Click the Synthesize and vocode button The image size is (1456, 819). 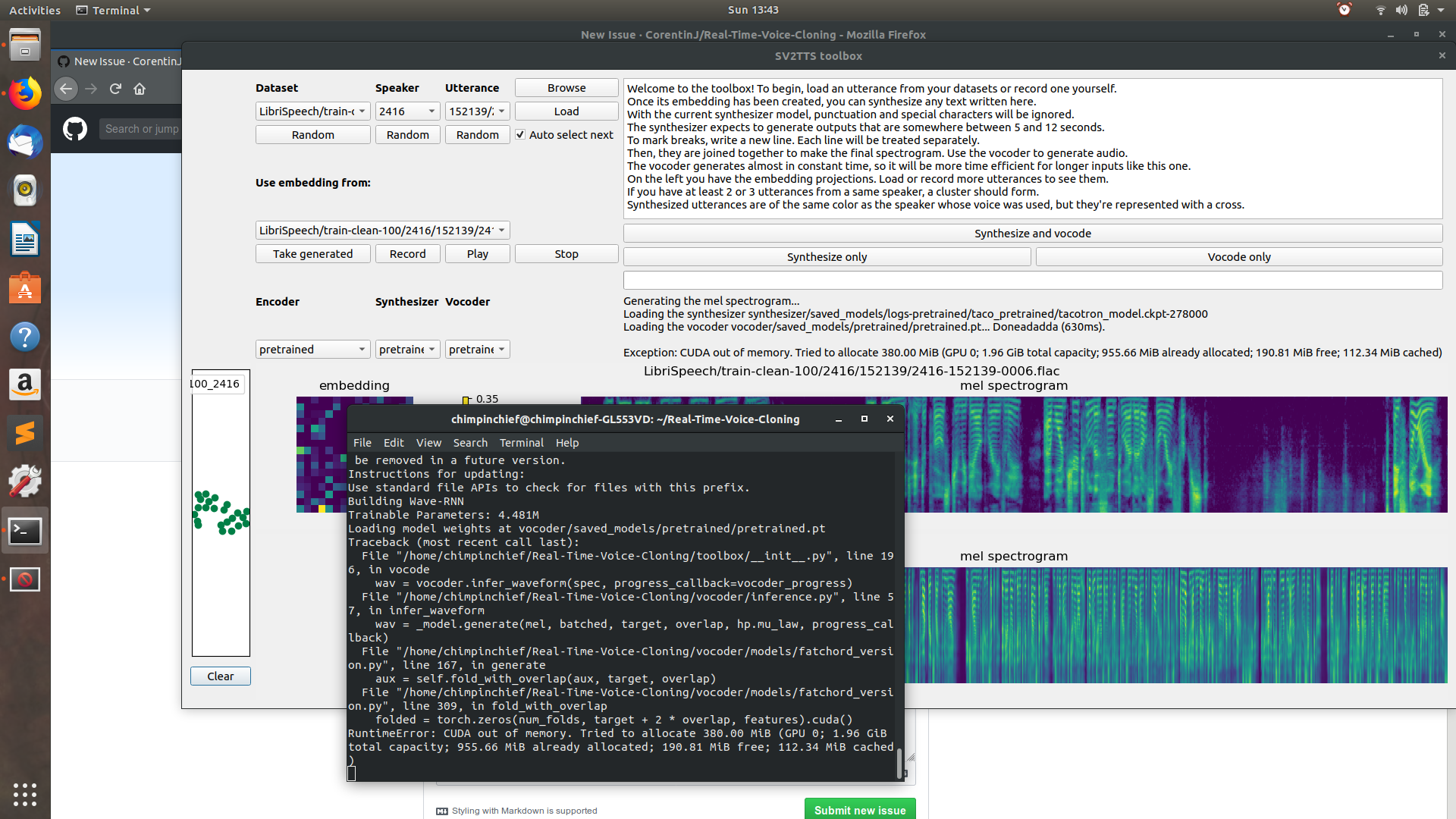pos(1032,233)
